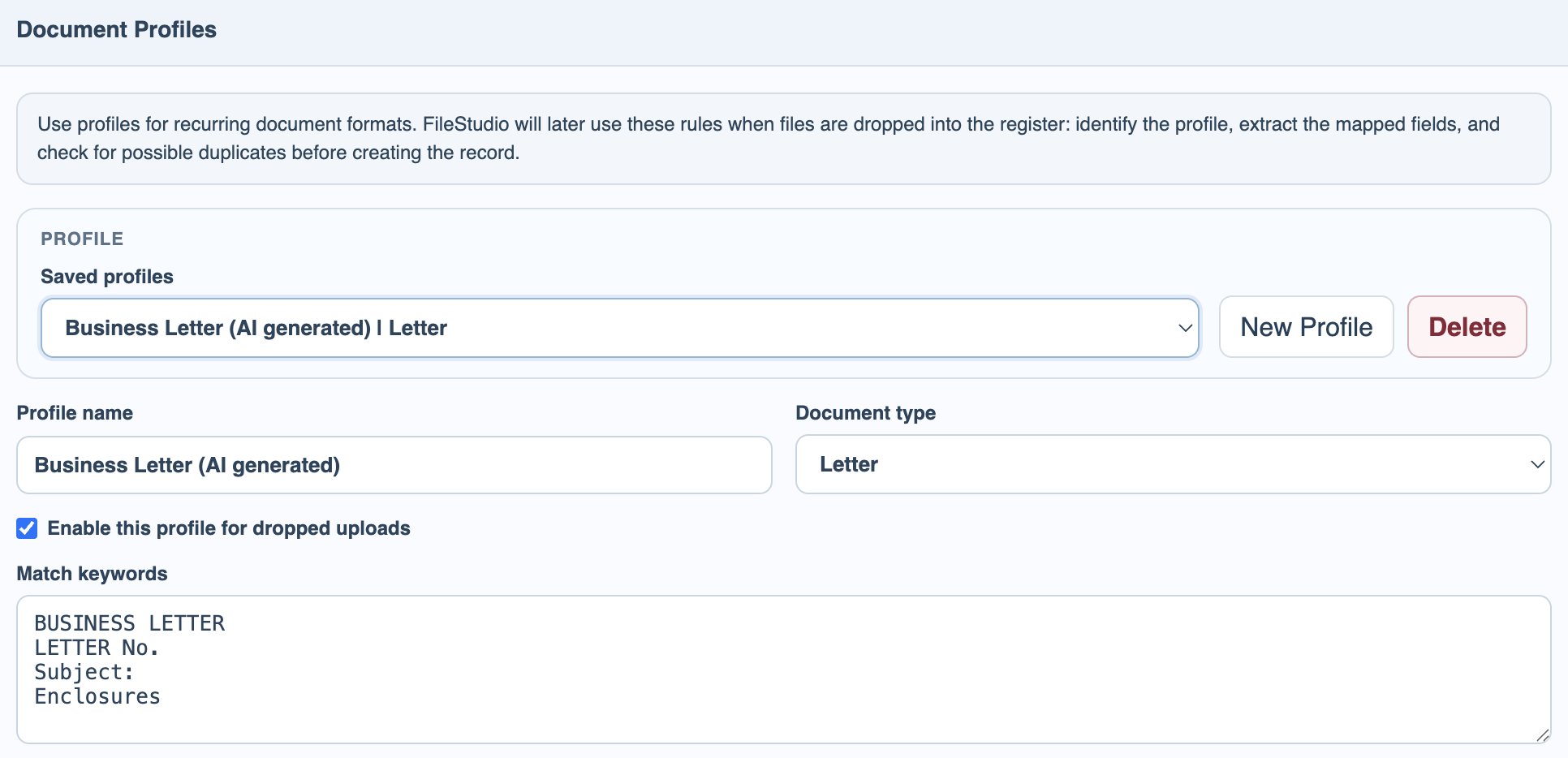Image resolution: width=1568 pixels, height=758 pixels.
Task: Click the Enable this profile label text
Action: (229, 528)
